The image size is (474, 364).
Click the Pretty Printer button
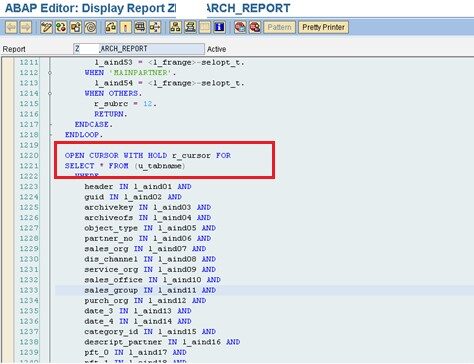point(323,27)
